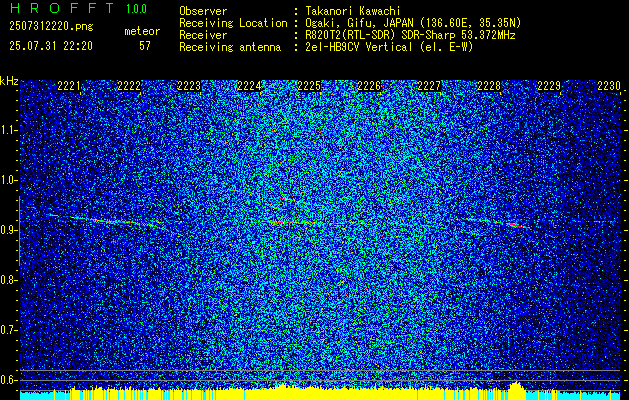Click the 2221 time marker
This screenshot has height=400, width=629.
(69, 86)
